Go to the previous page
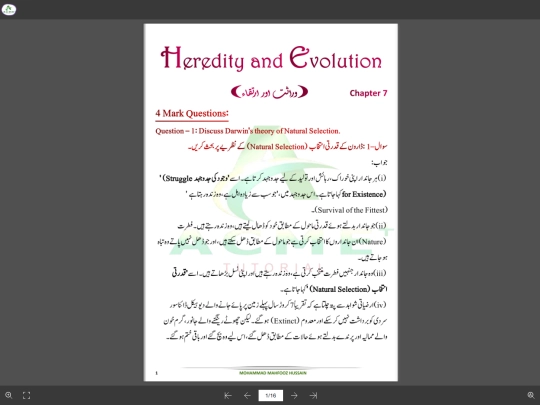The height and width of the screenshot is (405, 540). [x=247, y=395]
